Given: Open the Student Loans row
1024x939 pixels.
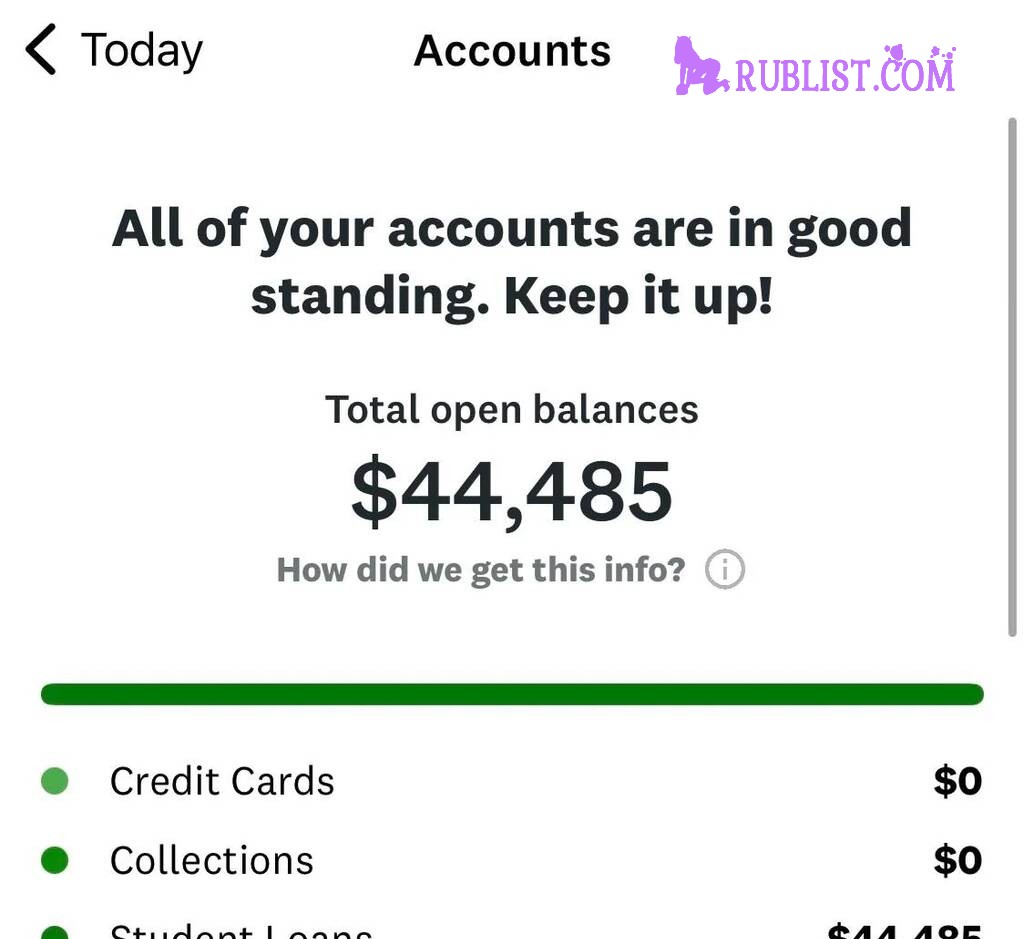Looking at the screenshot, I should pyautogui.click(x=240, y=931).
